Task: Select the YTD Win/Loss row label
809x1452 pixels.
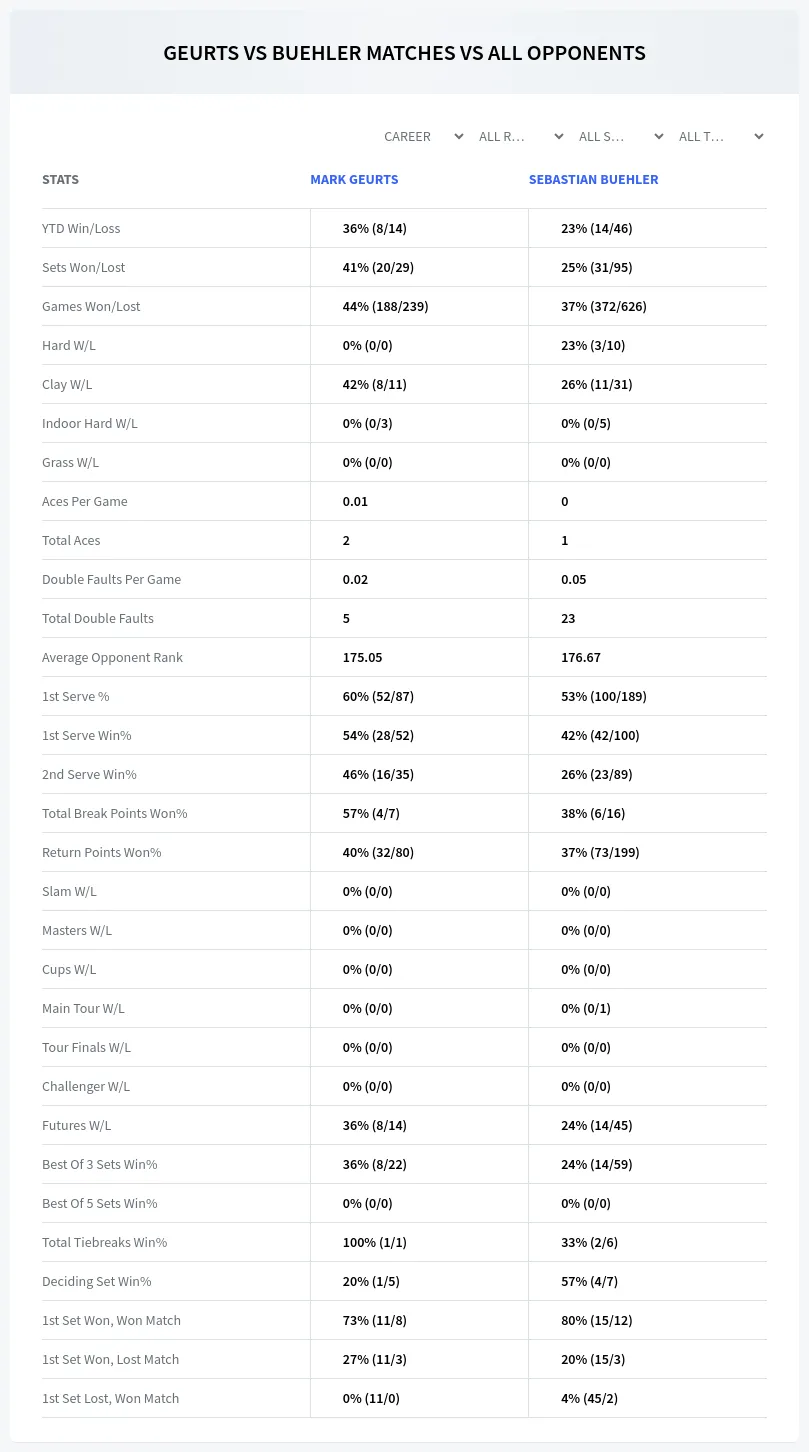Action: pyautogui.click(x=81, y=228)
